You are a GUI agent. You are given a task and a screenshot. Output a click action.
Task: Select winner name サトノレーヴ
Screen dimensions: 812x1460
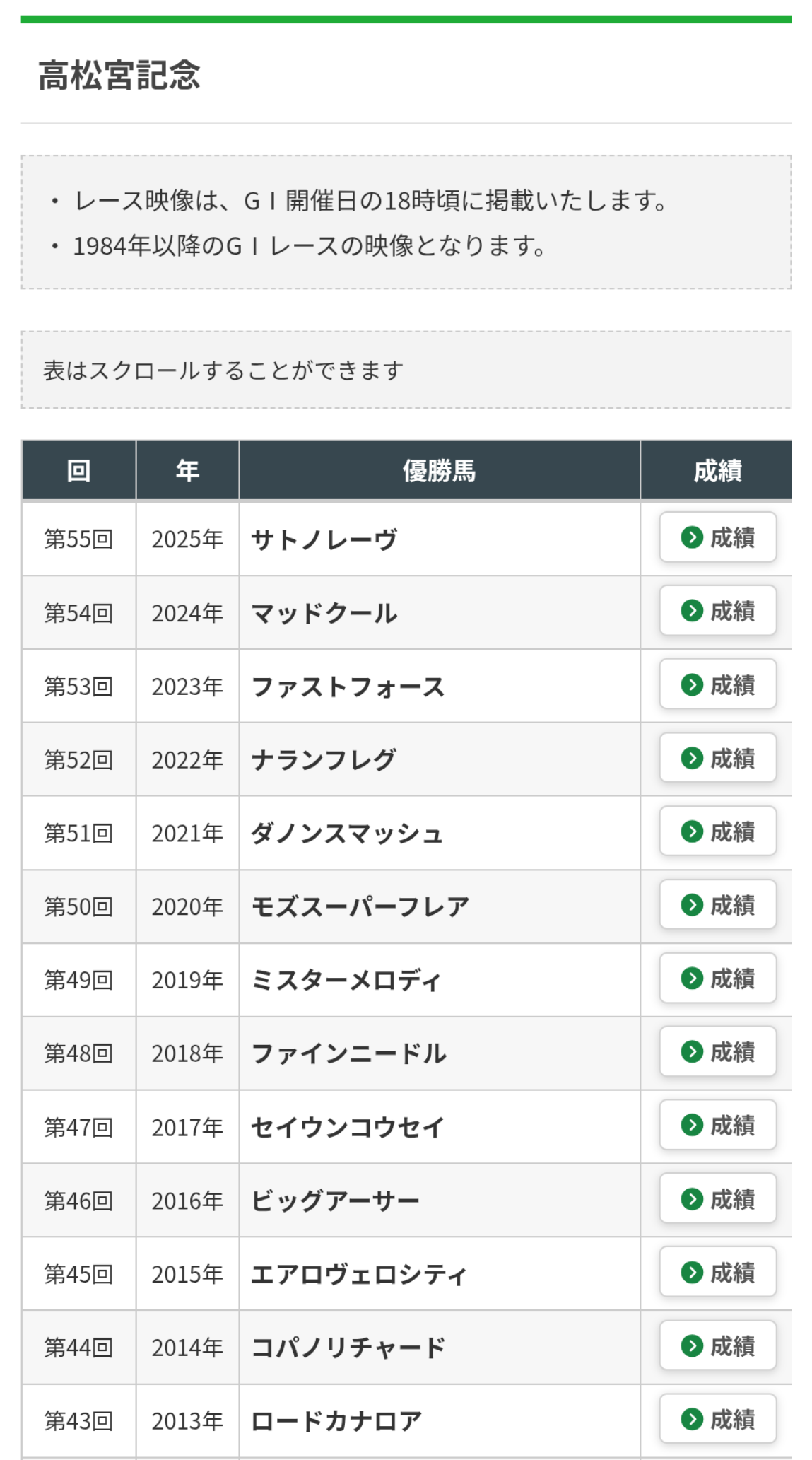pyautogui.click(x=324, y=539)
